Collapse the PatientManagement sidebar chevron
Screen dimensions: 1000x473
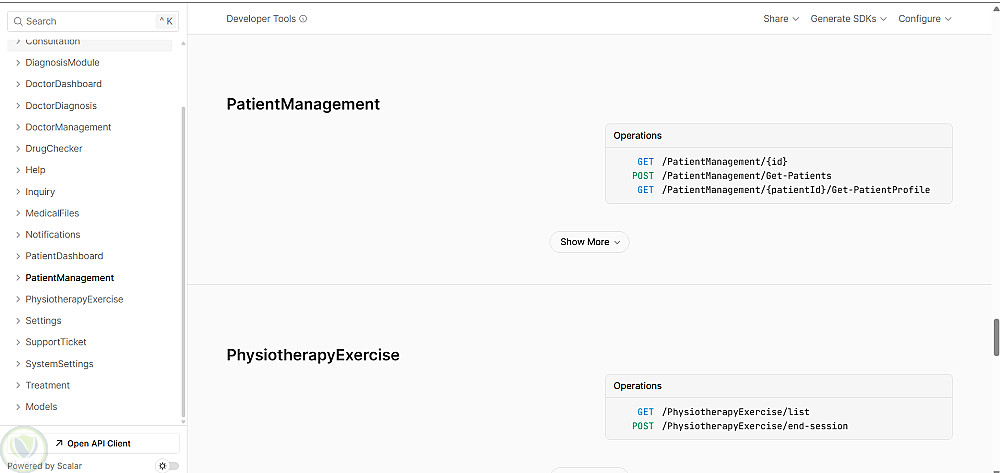[18, 278]
